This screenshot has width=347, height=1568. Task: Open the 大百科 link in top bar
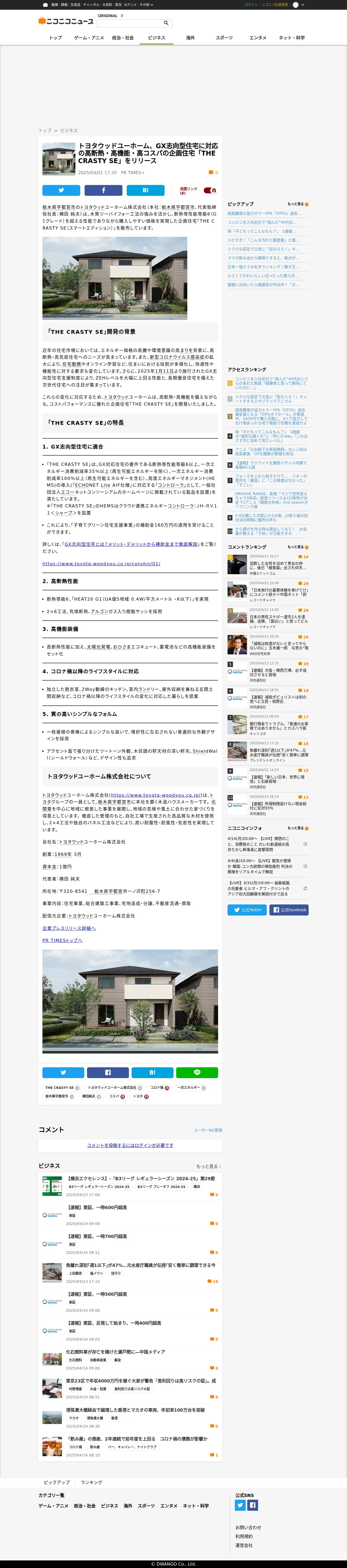point(107,4)
